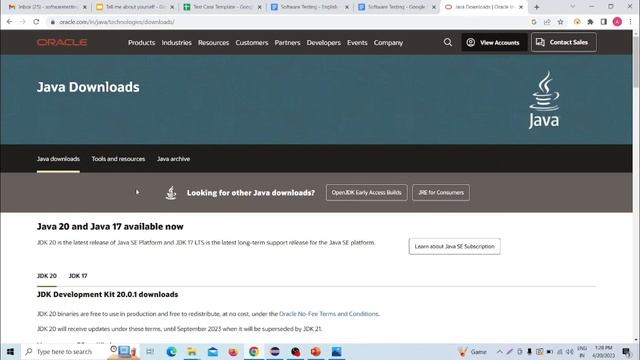Open the Customers menu
The width and height of the screenshot is (640, 360).
(x=252, y=42)
